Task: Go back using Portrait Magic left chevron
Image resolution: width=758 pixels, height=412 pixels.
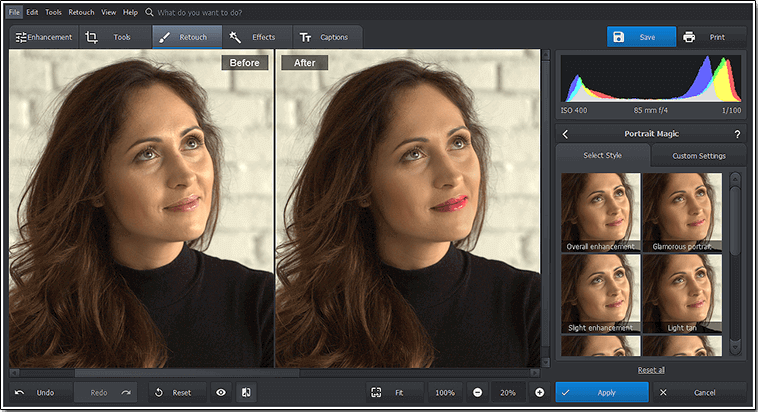Action: pyautogui.click(x=565, y=134)
